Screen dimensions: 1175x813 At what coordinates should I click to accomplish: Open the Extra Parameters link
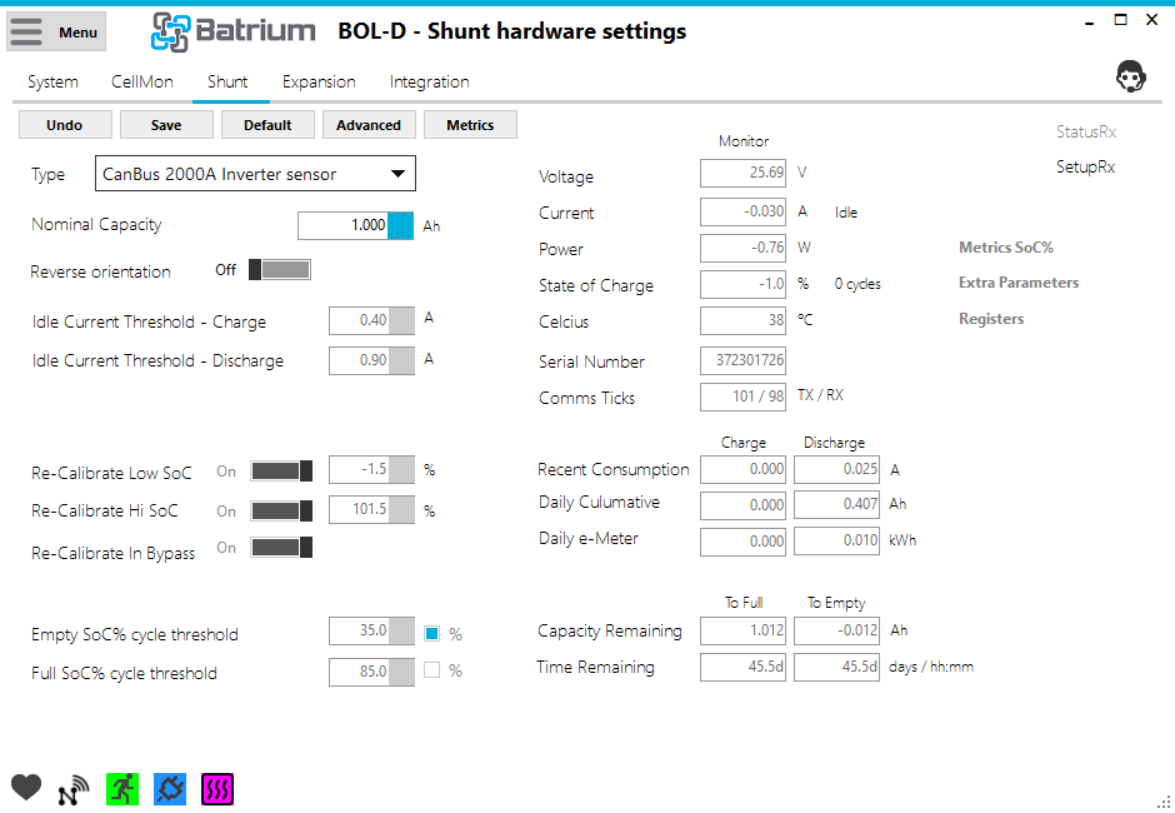click(x=1018, y=282)
